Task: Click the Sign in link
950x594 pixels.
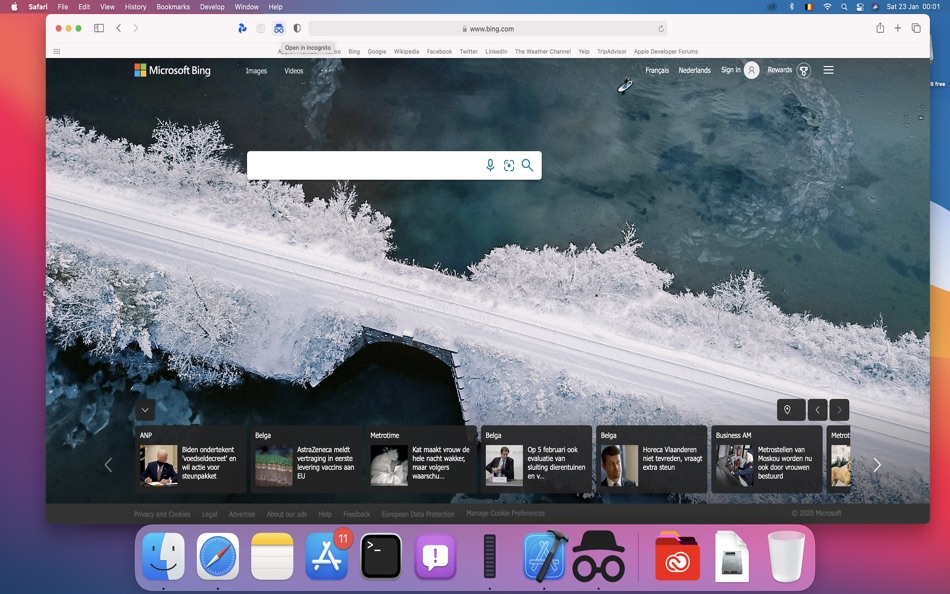Action: [x=731, y=70]
